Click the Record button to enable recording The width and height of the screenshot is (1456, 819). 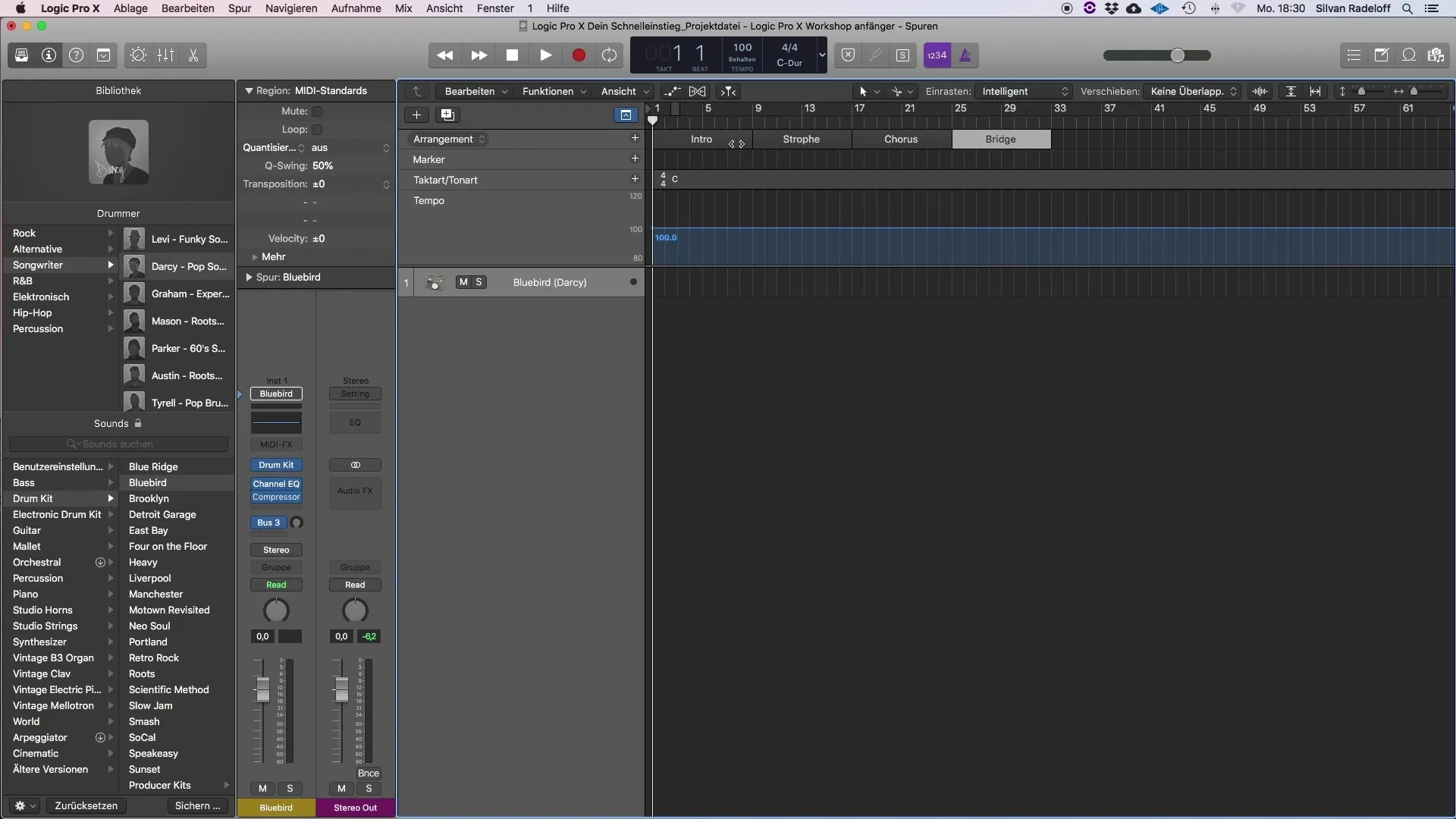click(578, 55)
